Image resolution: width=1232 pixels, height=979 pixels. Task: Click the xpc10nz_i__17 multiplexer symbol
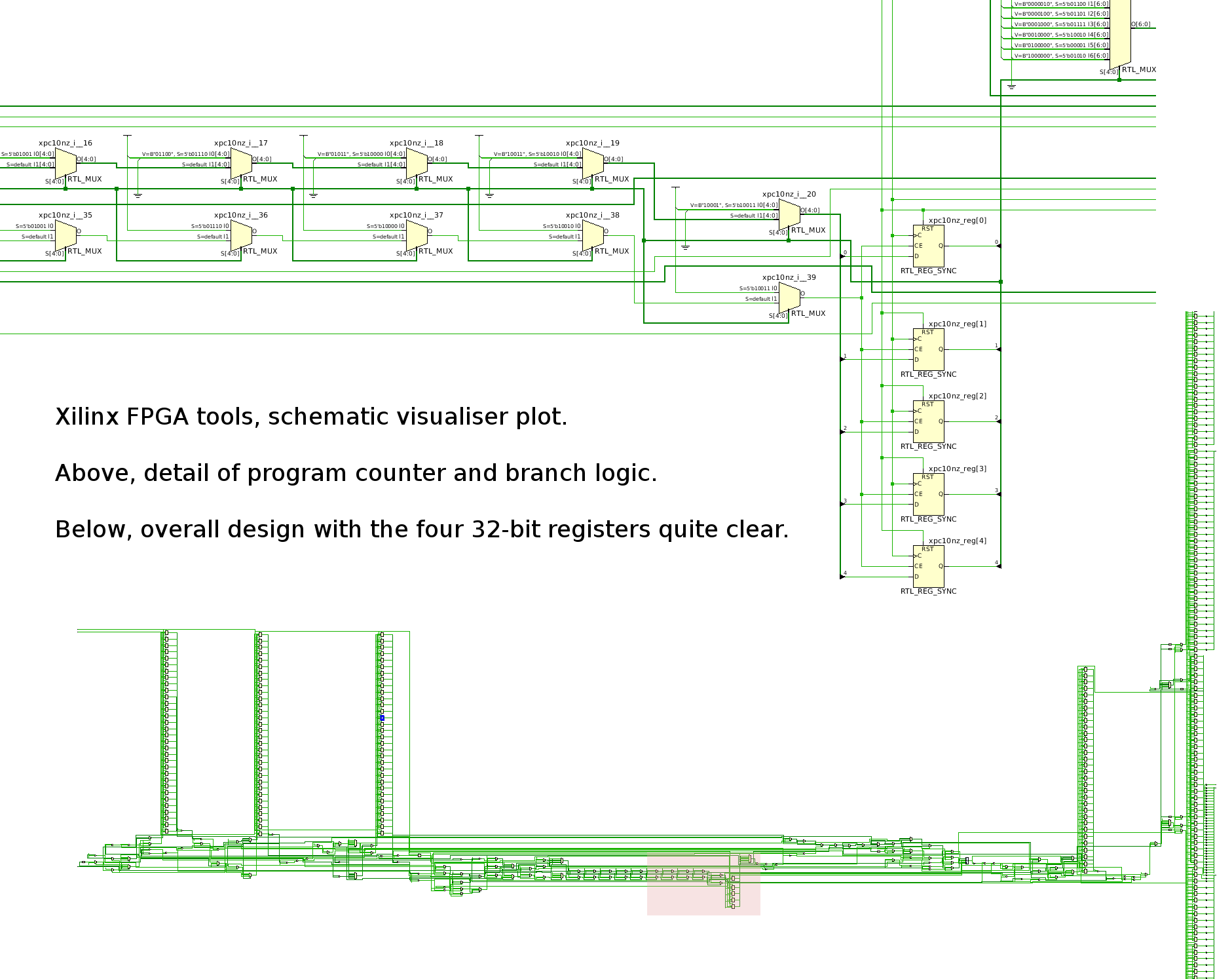tap(241, 163)
